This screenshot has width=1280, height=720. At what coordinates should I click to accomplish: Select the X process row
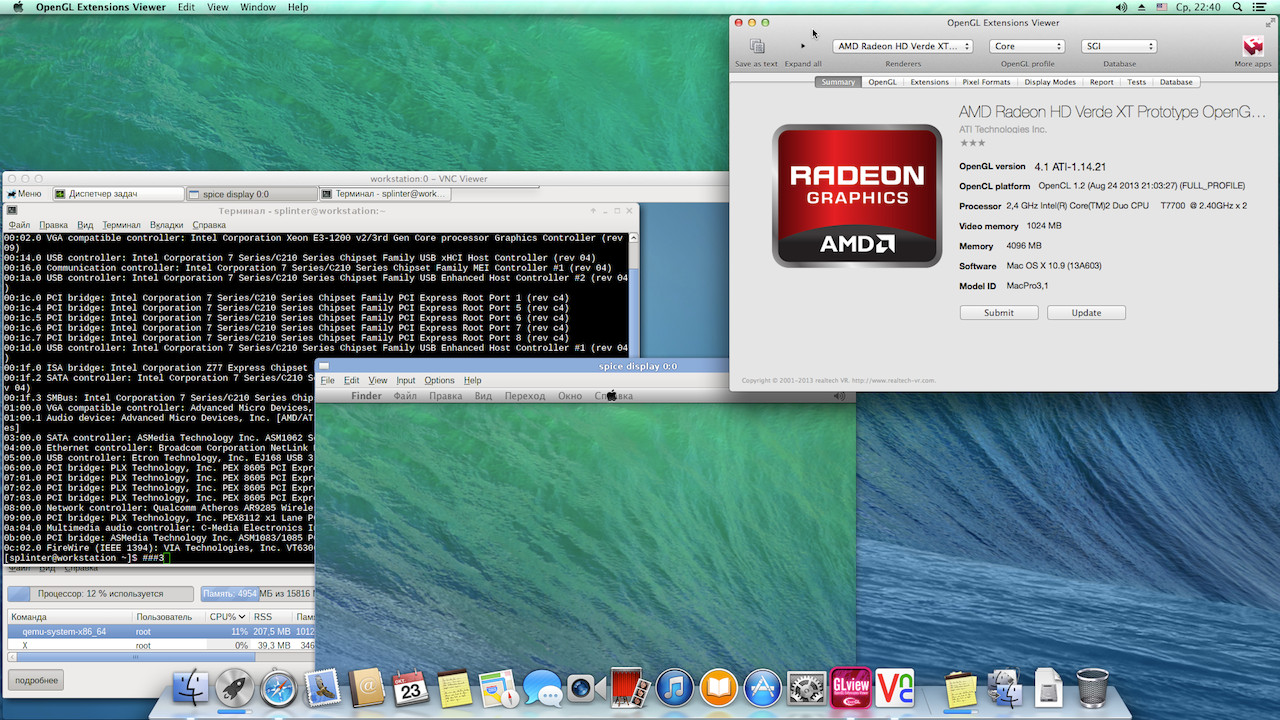161,646
